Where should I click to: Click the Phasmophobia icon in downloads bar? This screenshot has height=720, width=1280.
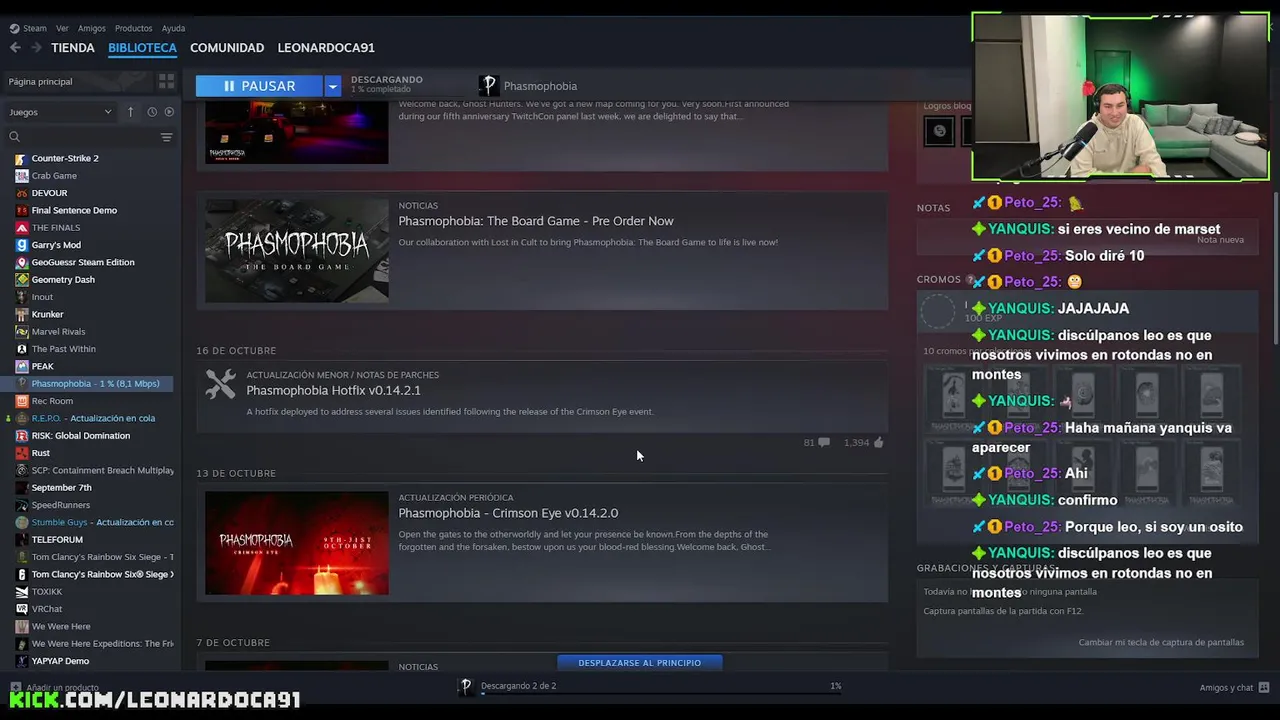(466, 686)
